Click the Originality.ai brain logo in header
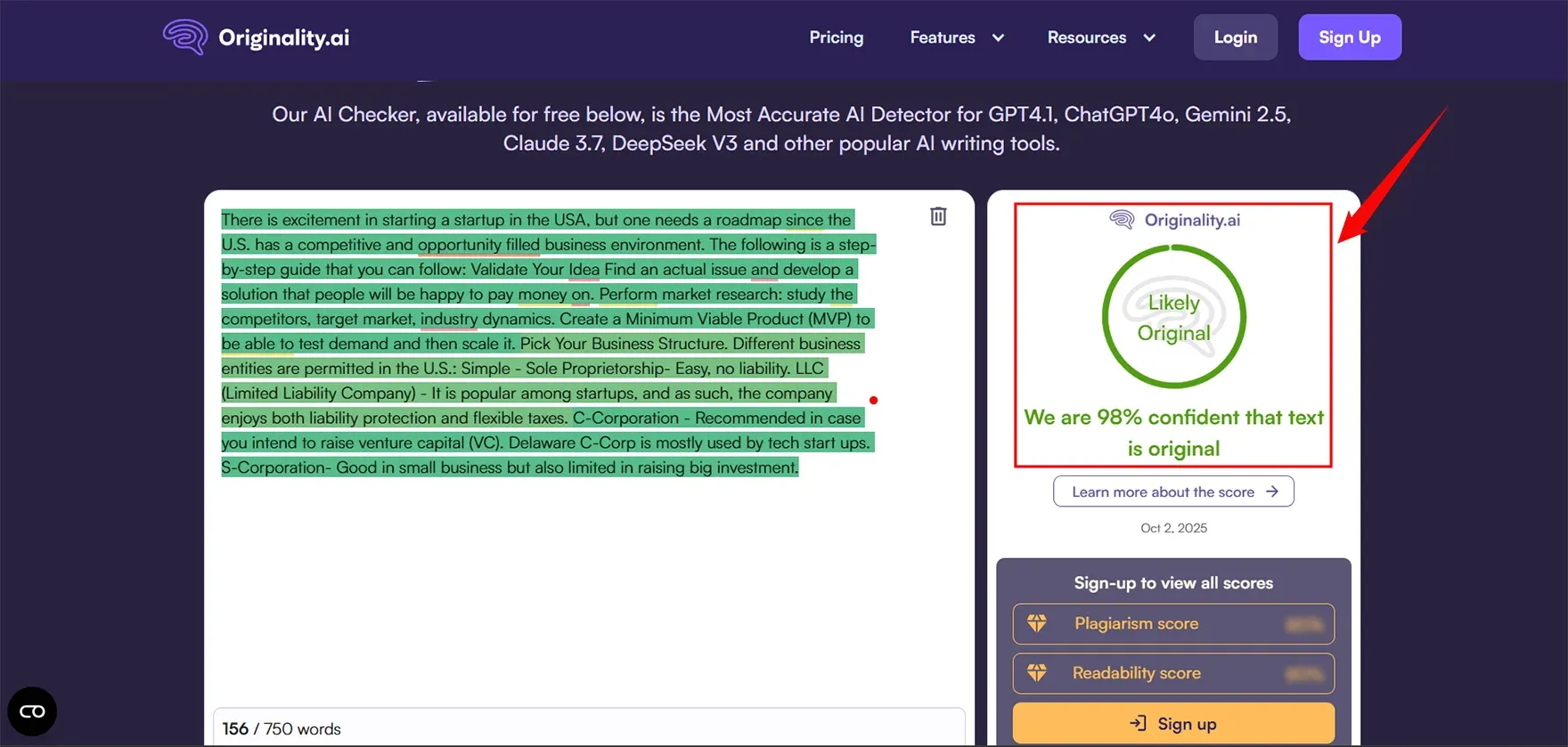1568x747 pixels. [x=185, y=37]
